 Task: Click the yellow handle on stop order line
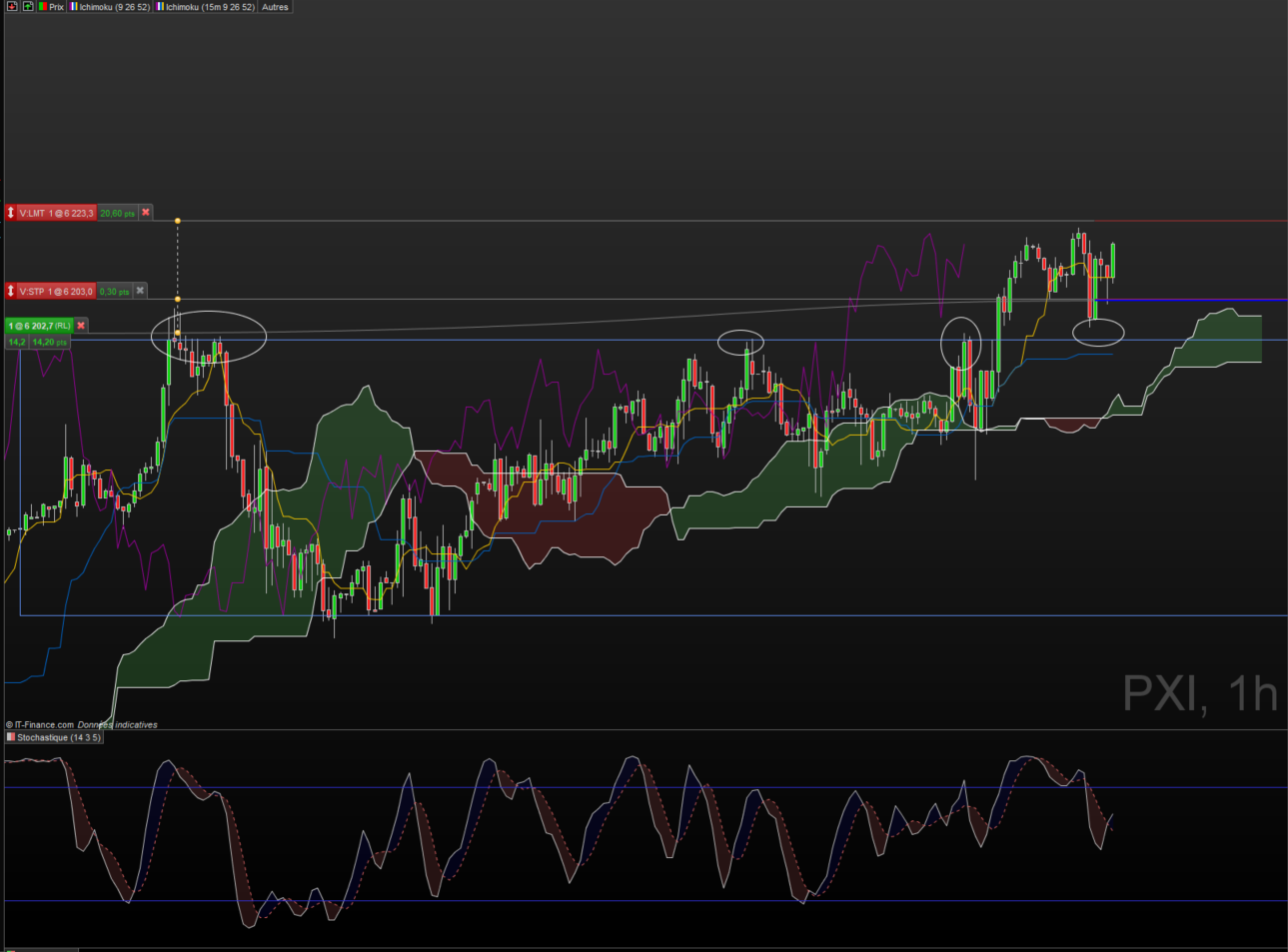pos(178,299)
